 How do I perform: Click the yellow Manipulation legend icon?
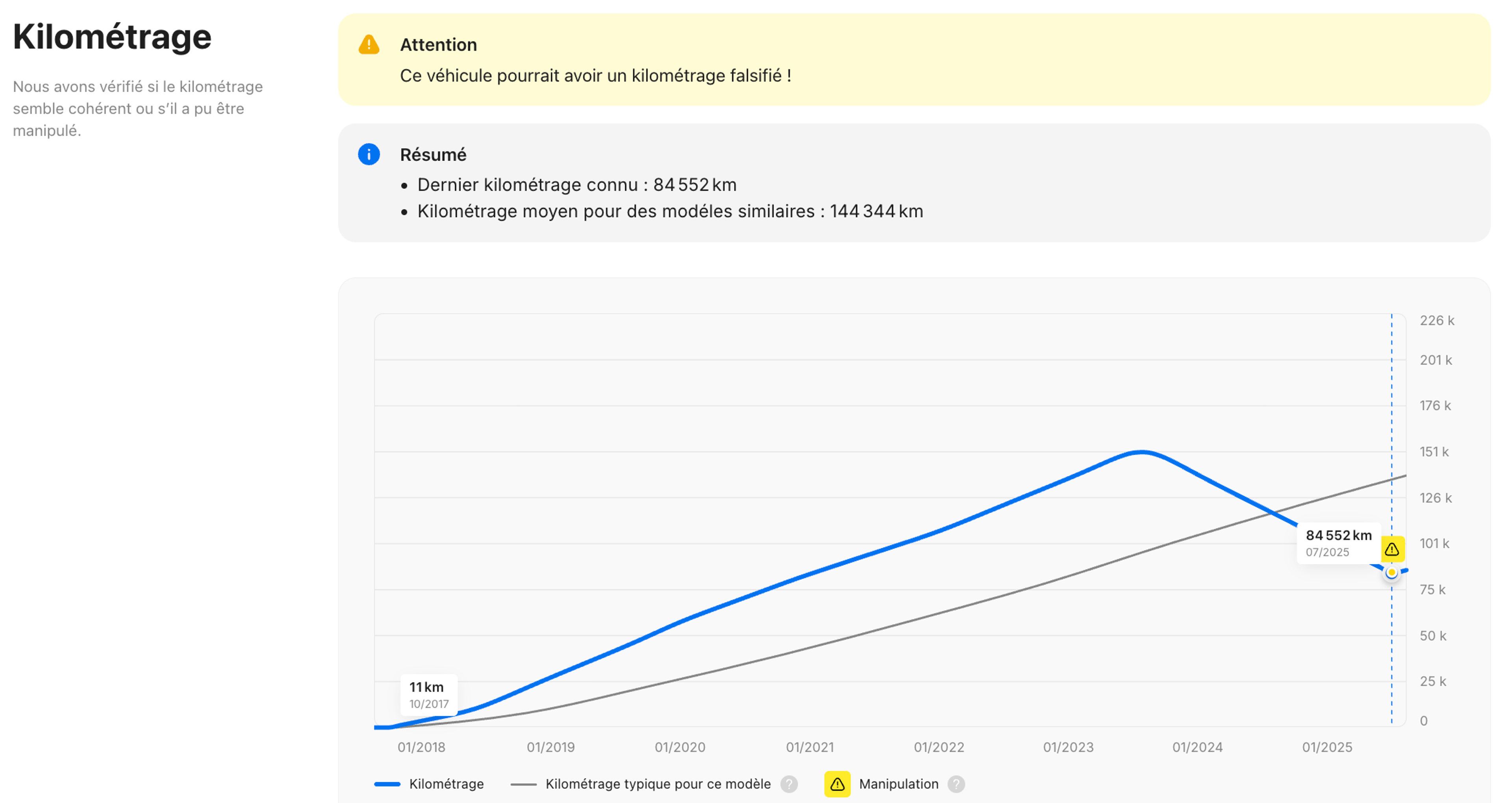tap(837, 784)
